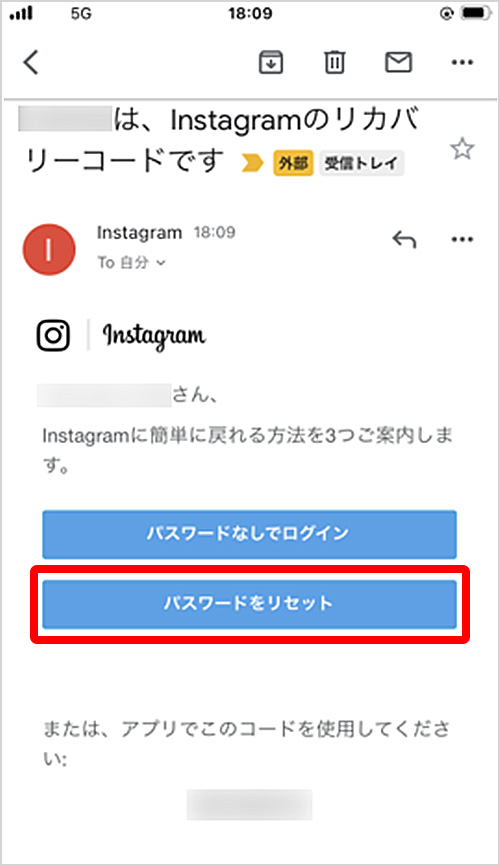Tap the yellow importance marker arrow
Image resolution: width=500 pixels, height=866 pixels.
coord(252,163)
